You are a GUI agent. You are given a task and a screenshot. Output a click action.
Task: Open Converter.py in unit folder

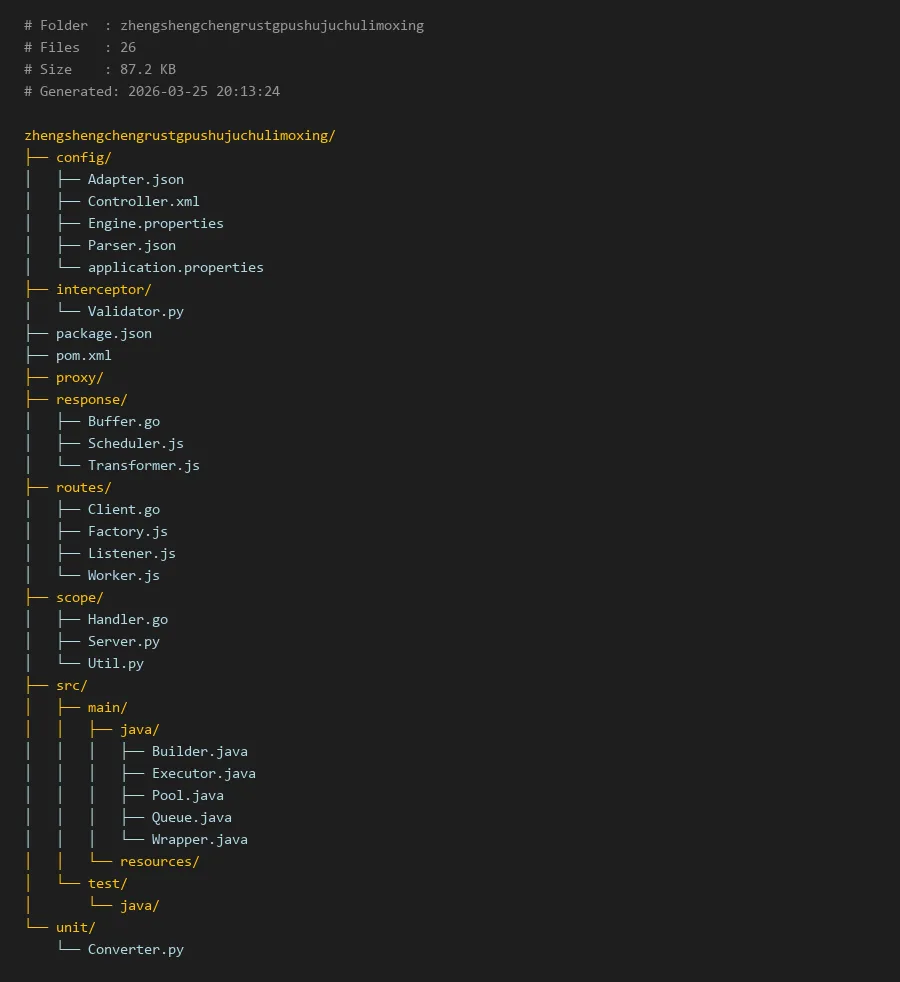point(135,949)
